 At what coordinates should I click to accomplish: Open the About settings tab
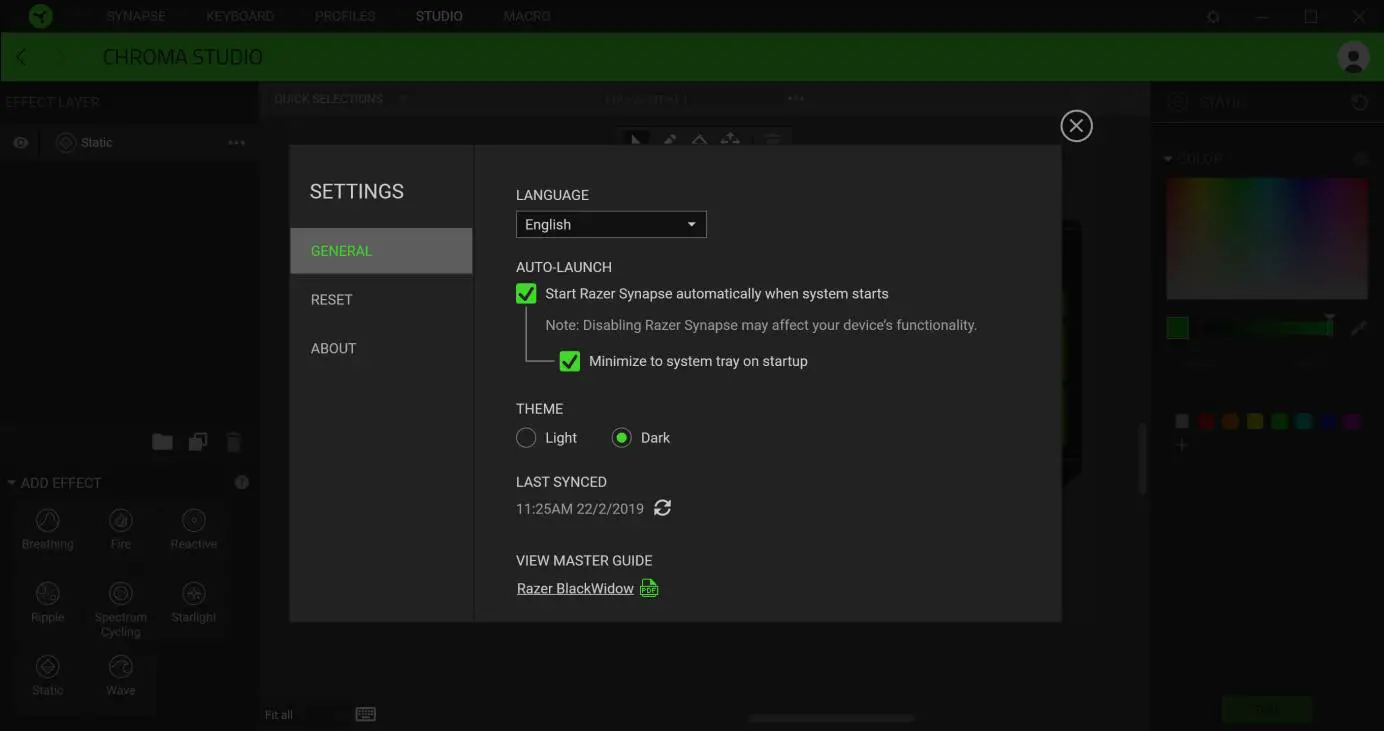[333, 348]
